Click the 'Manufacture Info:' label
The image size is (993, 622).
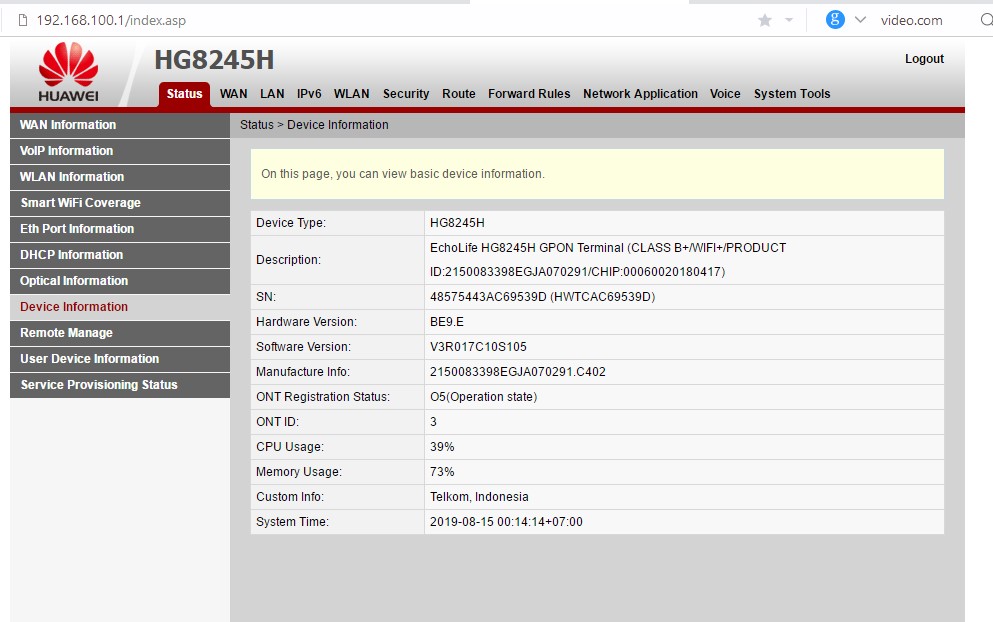click(303, 372)
